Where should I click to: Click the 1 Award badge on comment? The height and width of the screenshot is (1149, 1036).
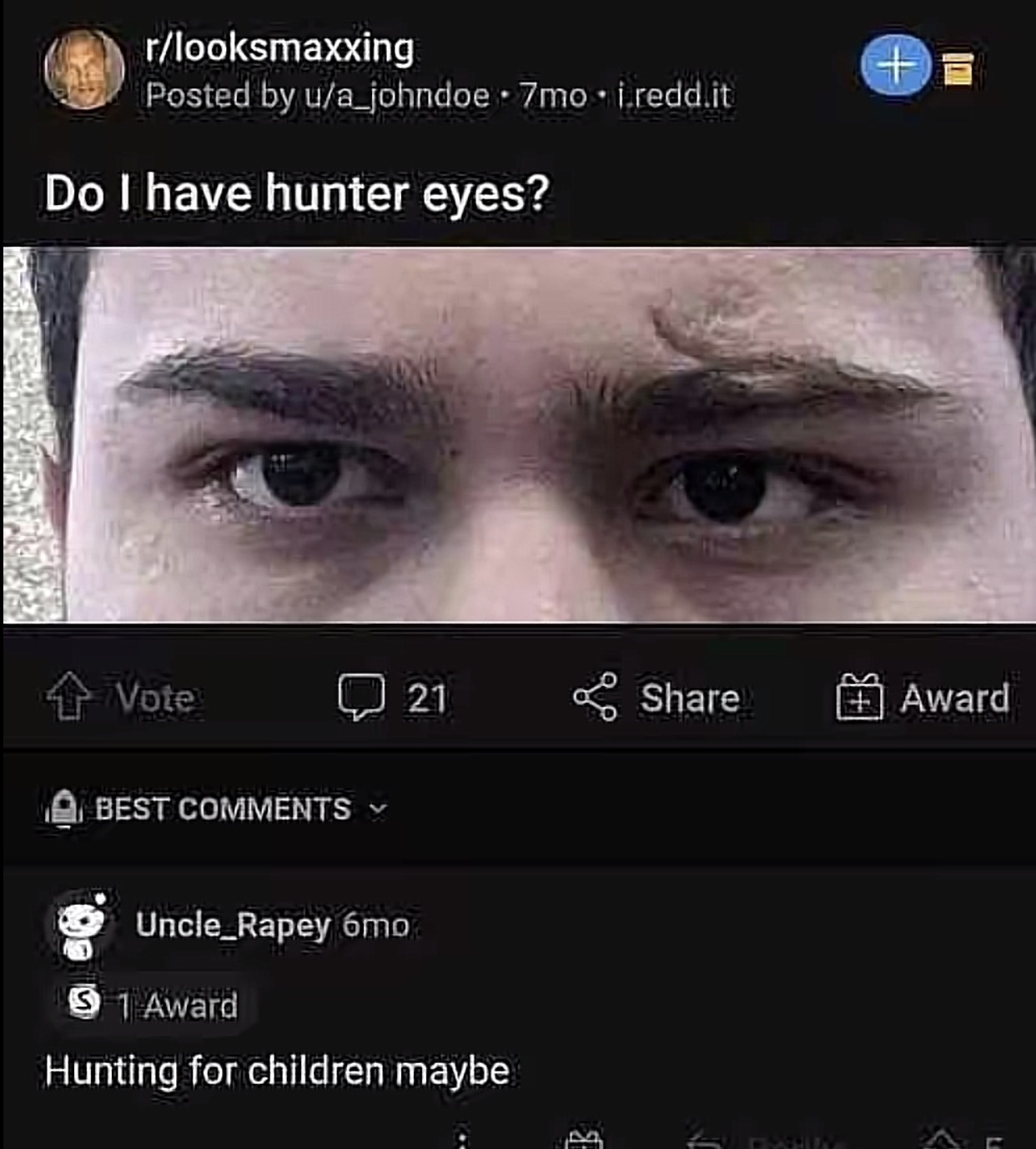(155, 1005)
